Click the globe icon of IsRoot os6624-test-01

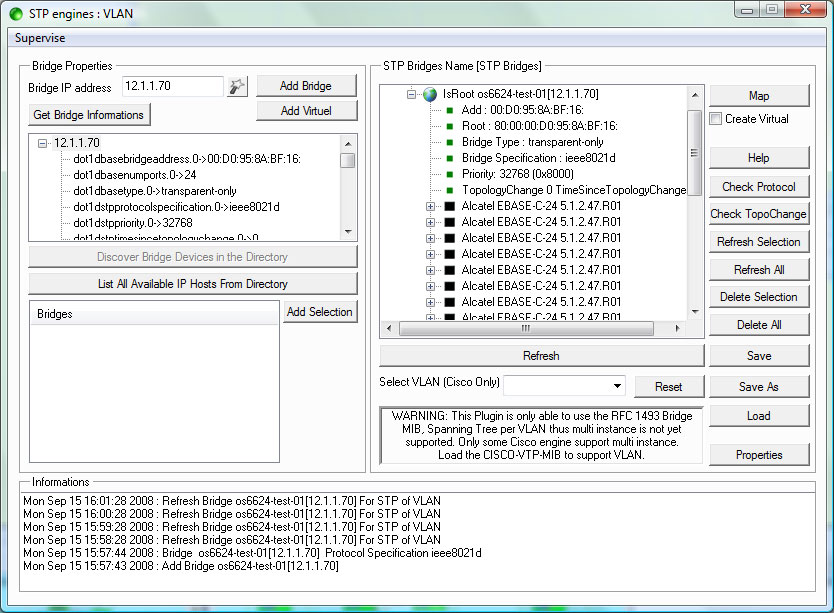click(430, 94)
